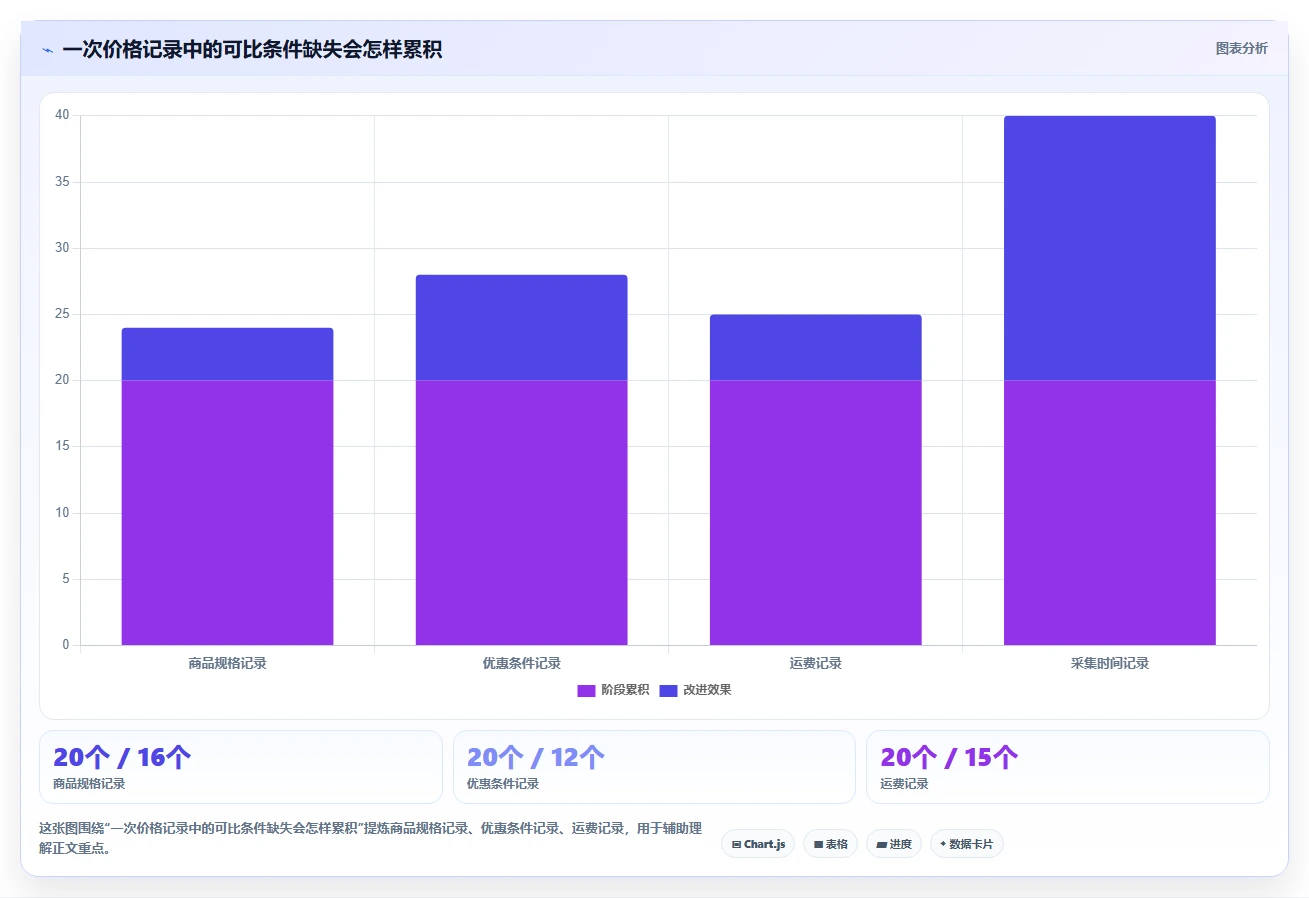Screen dimensions: 1309x898
Task: Click the purple bar segment for 采集时间记录
Action: pyautogui.click(x=1110, y=512)
